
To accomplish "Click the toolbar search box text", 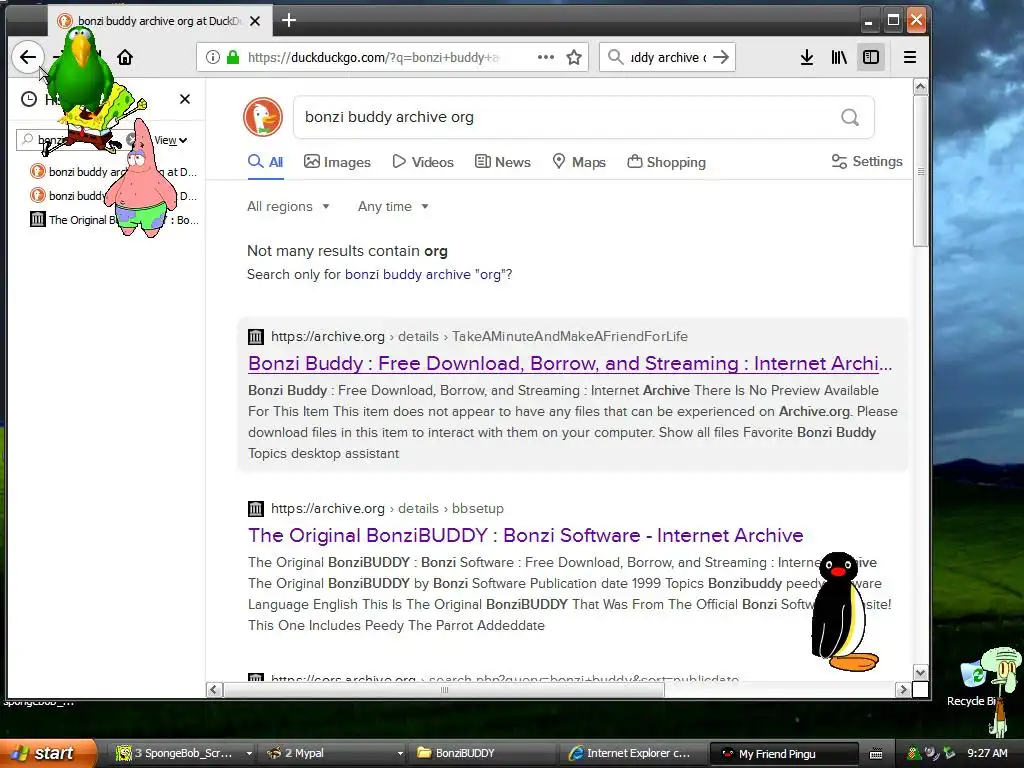I will [667, 57].
